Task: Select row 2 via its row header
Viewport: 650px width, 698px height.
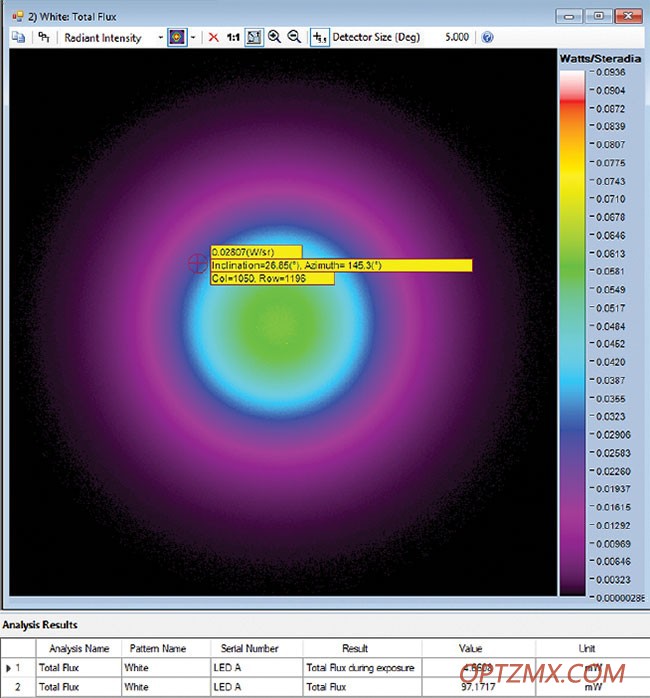Action: coord(18,687)
